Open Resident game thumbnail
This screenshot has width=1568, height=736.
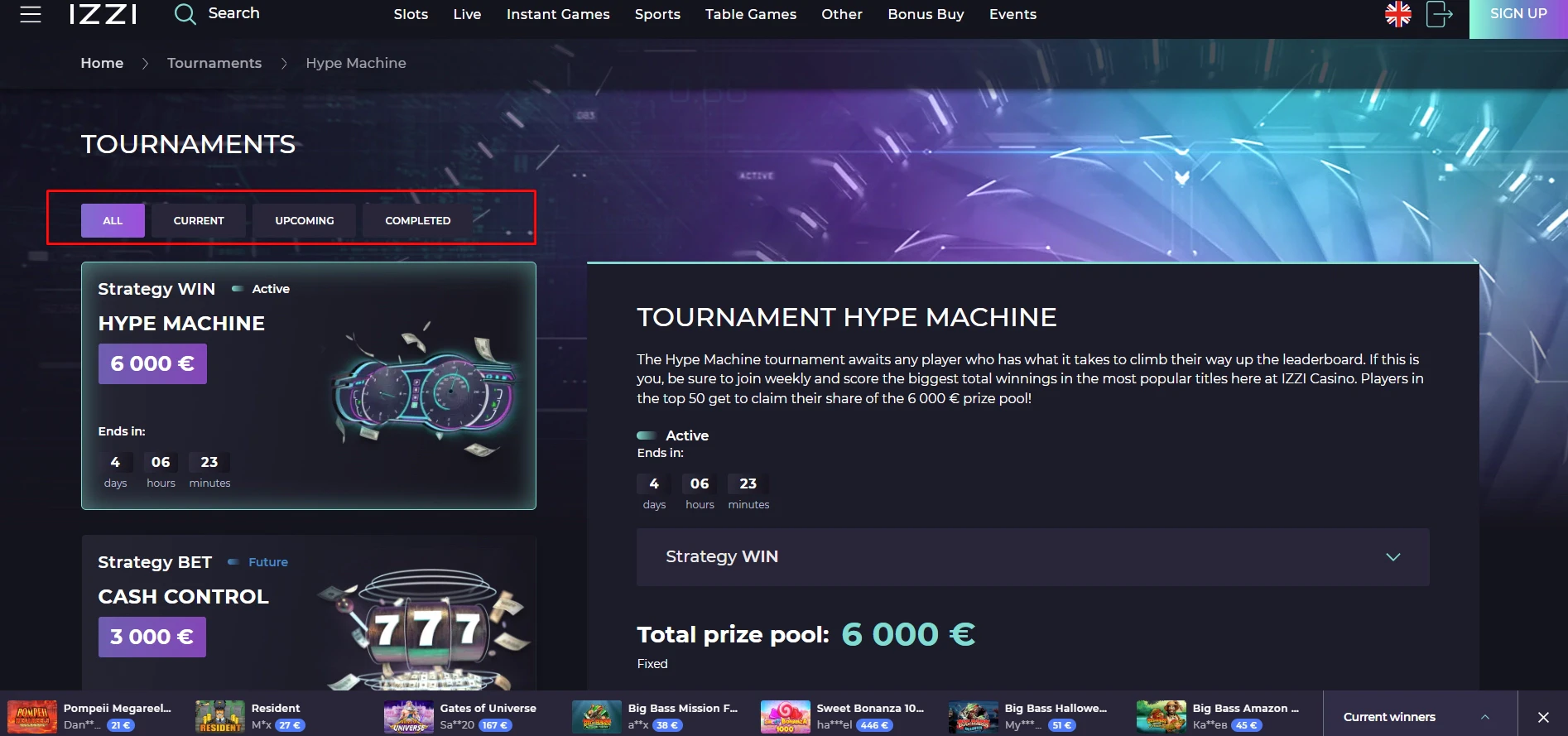220,717
